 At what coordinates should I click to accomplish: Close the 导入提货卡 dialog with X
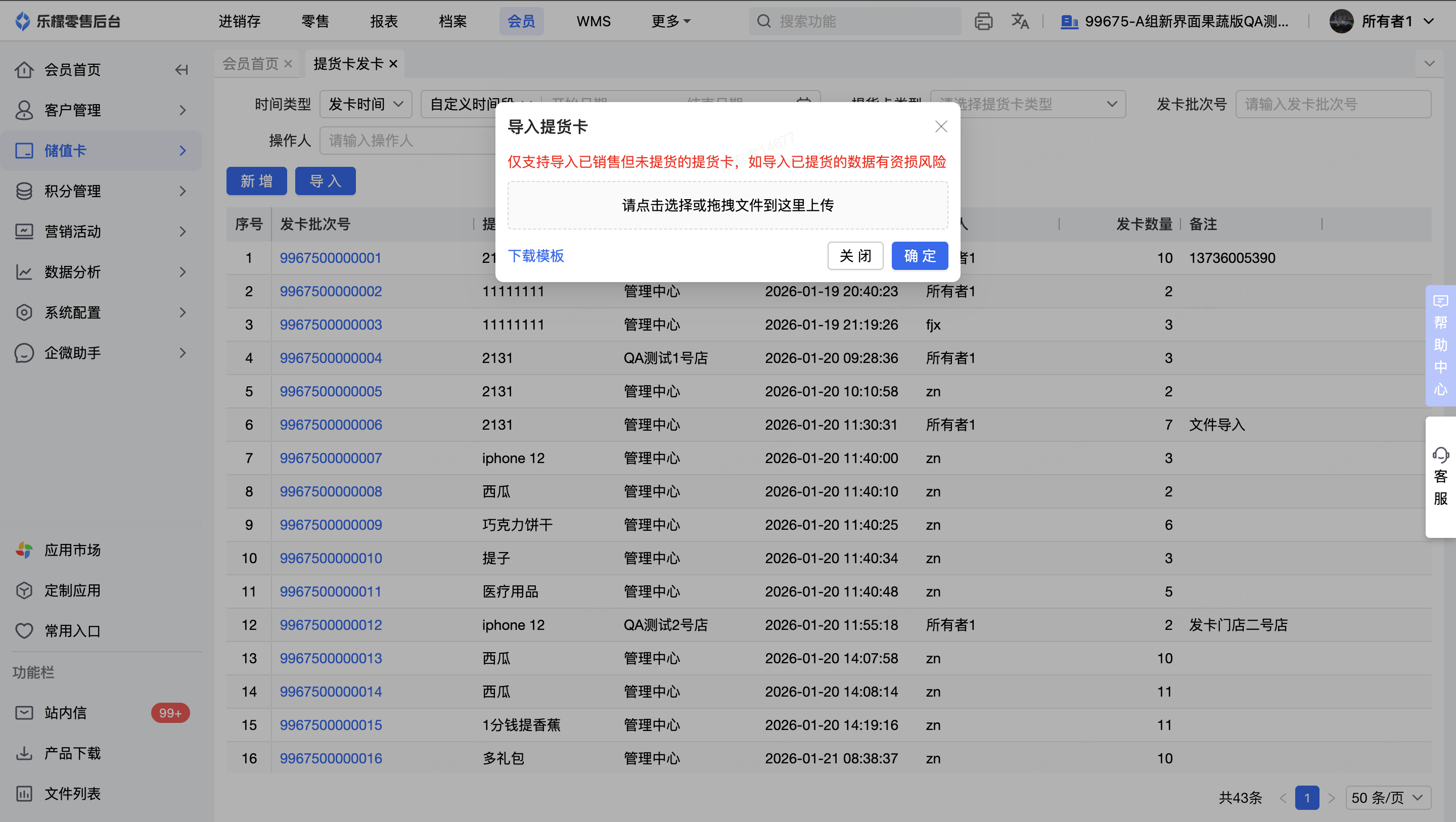(x=940, y=126)
